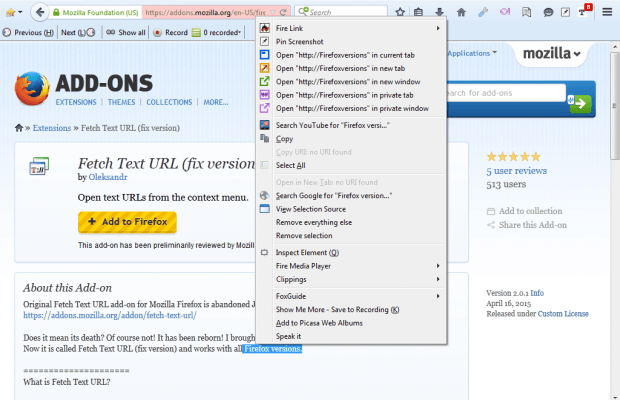
Task: Click the purple private mask icon
Action: point(505,12)
